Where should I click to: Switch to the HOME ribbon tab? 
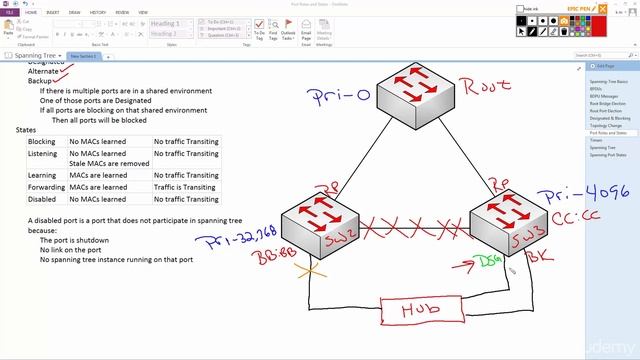coord(31,12)
